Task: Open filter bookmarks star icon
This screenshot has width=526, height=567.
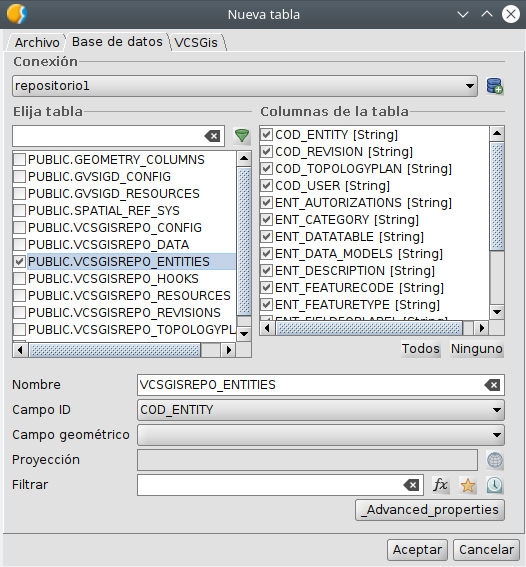Action: (467, 485)
